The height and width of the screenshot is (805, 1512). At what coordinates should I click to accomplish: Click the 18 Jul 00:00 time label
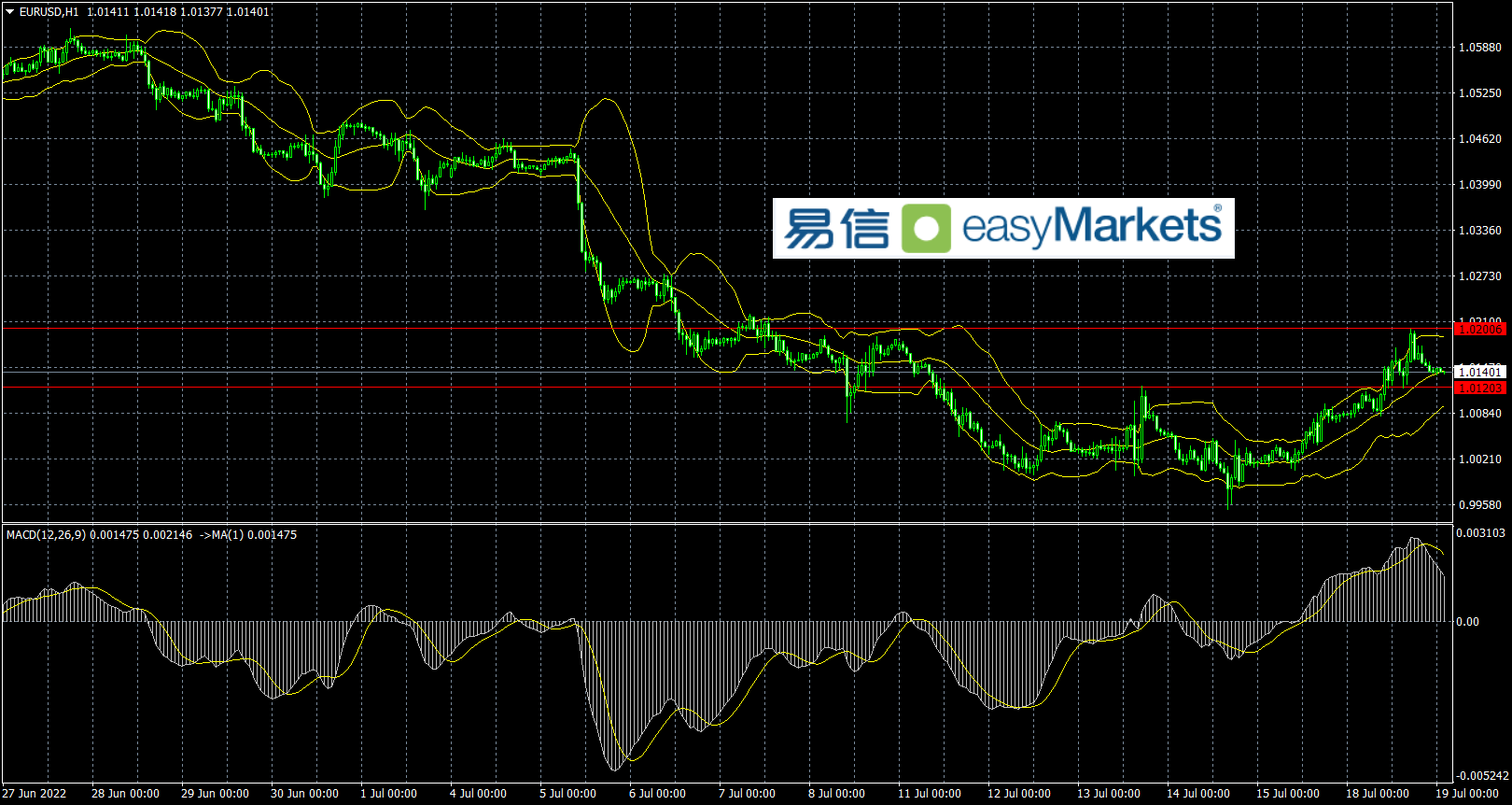(x=1377, y=794)
